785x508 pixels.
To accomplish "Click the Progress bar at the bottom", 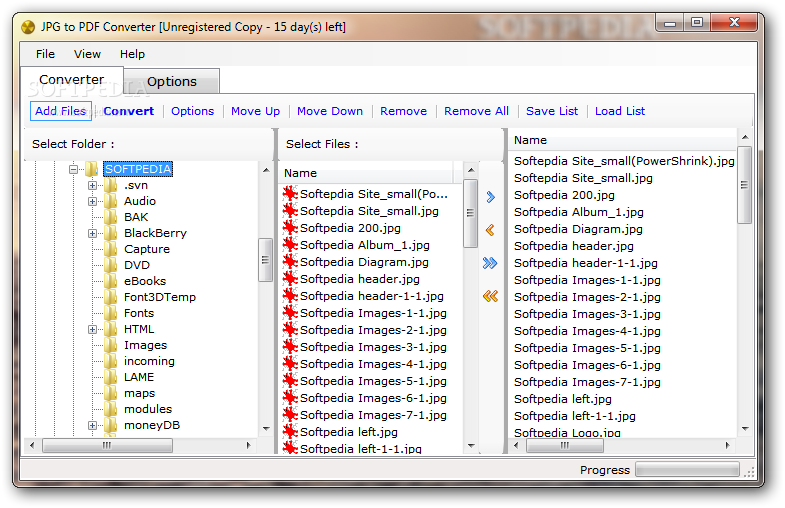I will (687, 469).
